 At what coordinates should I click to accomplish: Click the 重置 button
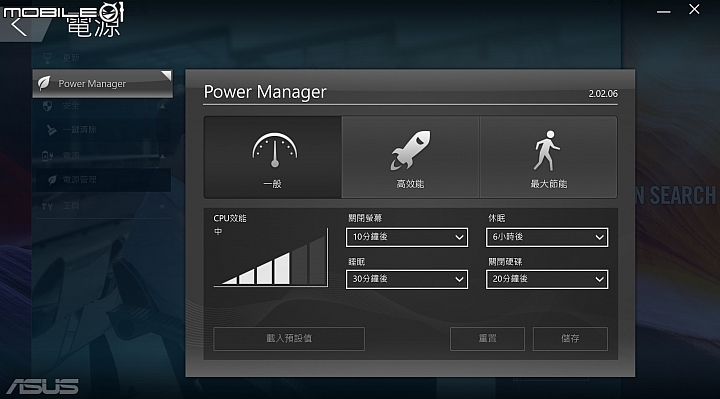point(487,339)
